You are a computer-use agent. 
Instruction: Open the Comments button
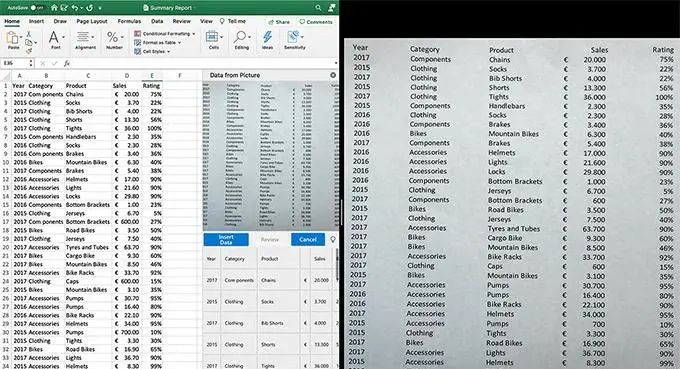(x=316, y=22)
